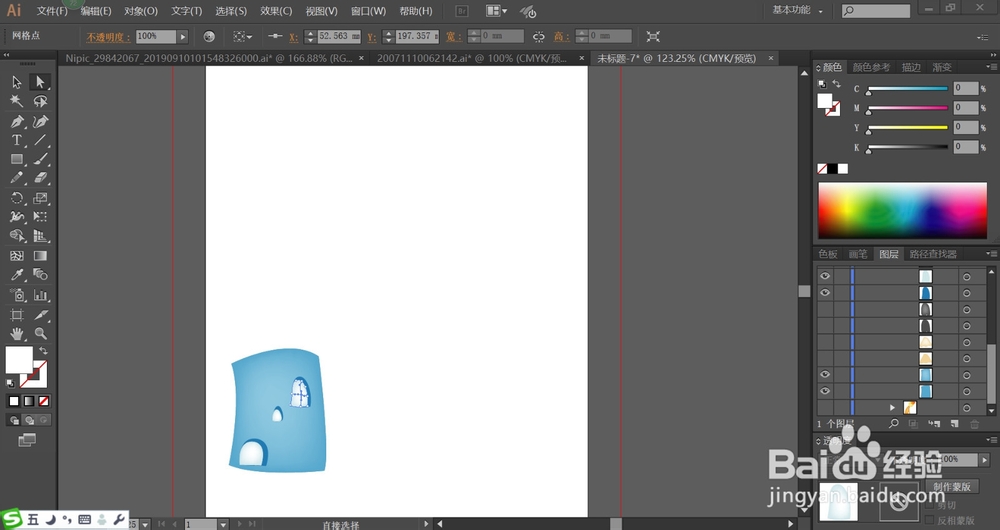The image size is (1000, 530).
Task: Select the Eyedropper tool
Action: 17,275
